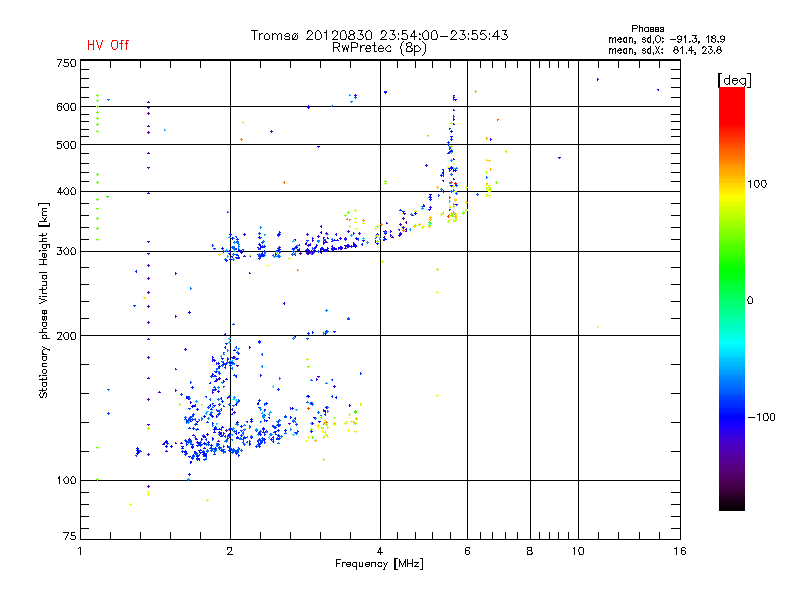
Task: Click x-axis tick label '8'
Action: (530, 551)
